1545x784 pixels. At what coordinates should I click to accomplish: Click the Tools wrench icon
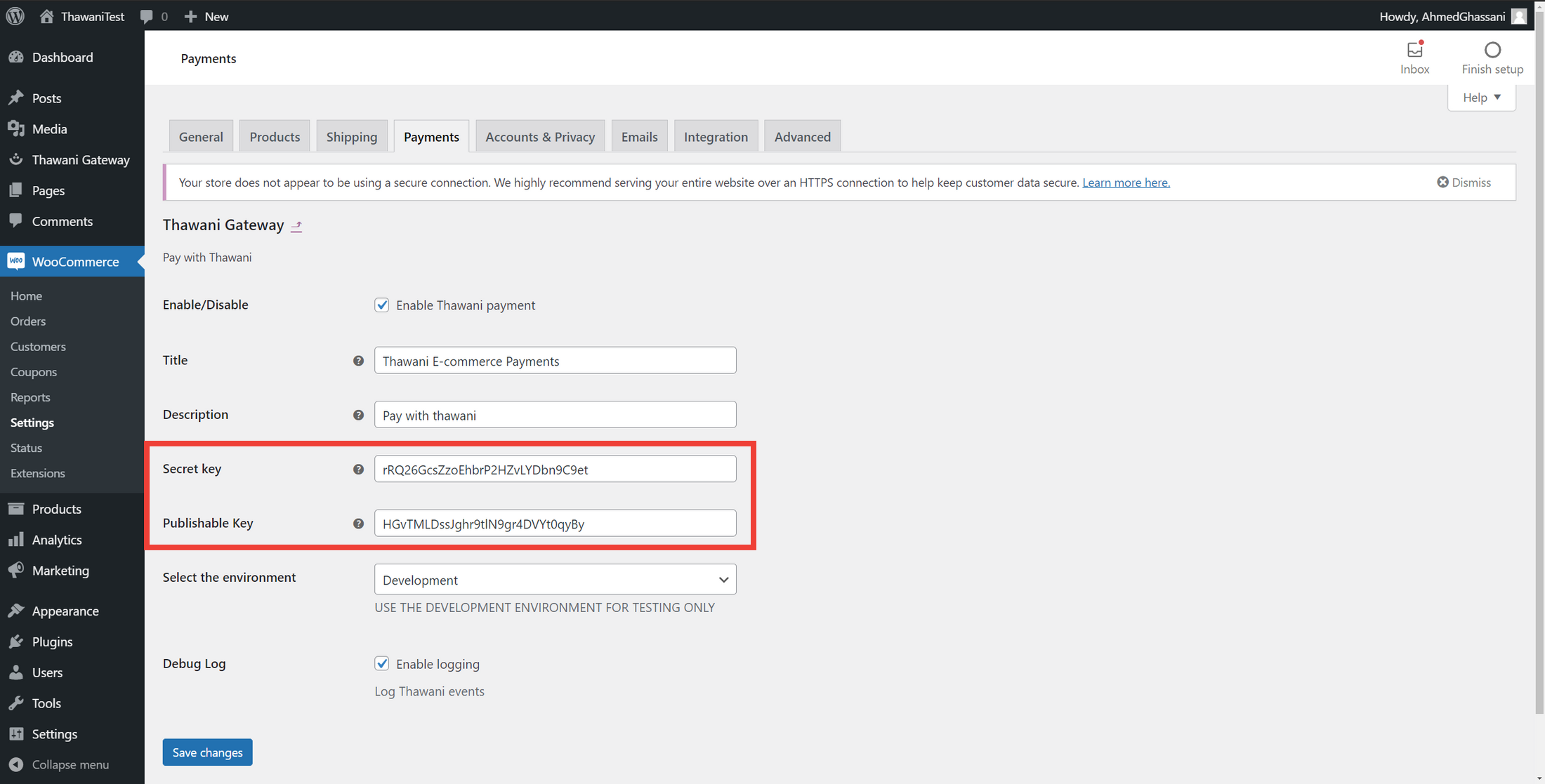[16, 703]
